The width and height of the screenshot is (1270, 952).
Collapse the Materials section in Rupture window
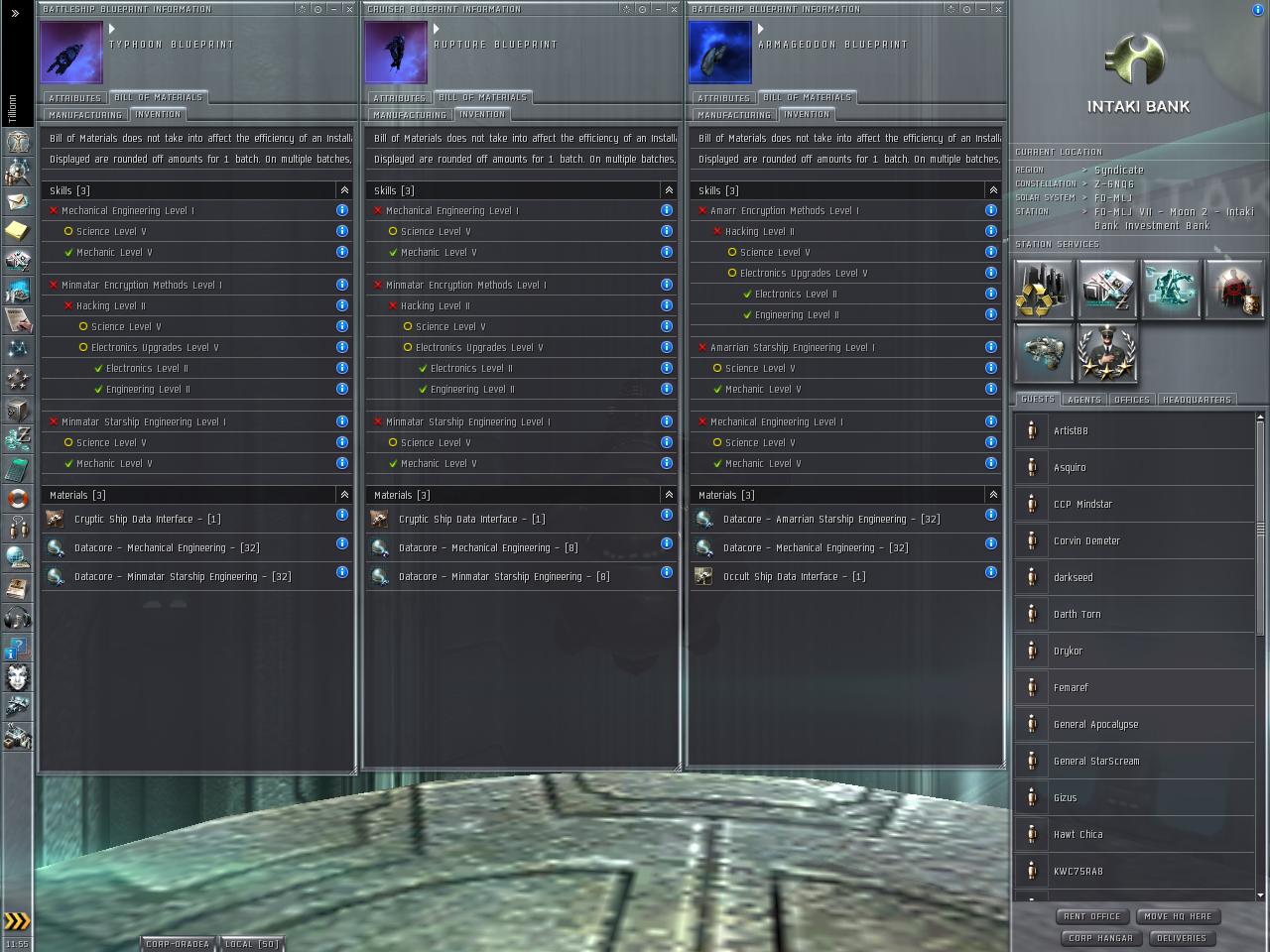[x=669, y=495]
